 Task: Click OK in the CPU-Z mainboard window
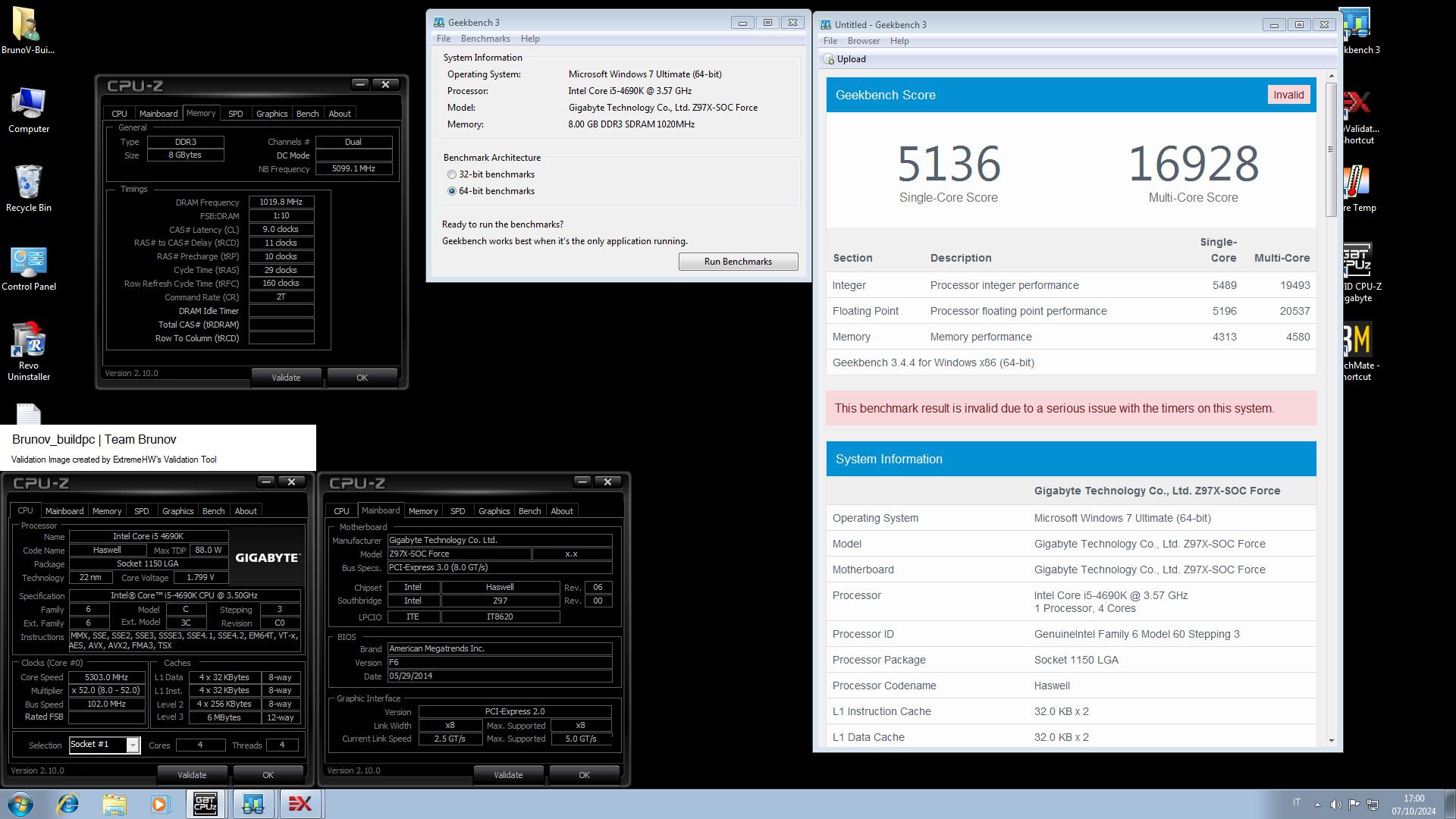click(584, 775)
